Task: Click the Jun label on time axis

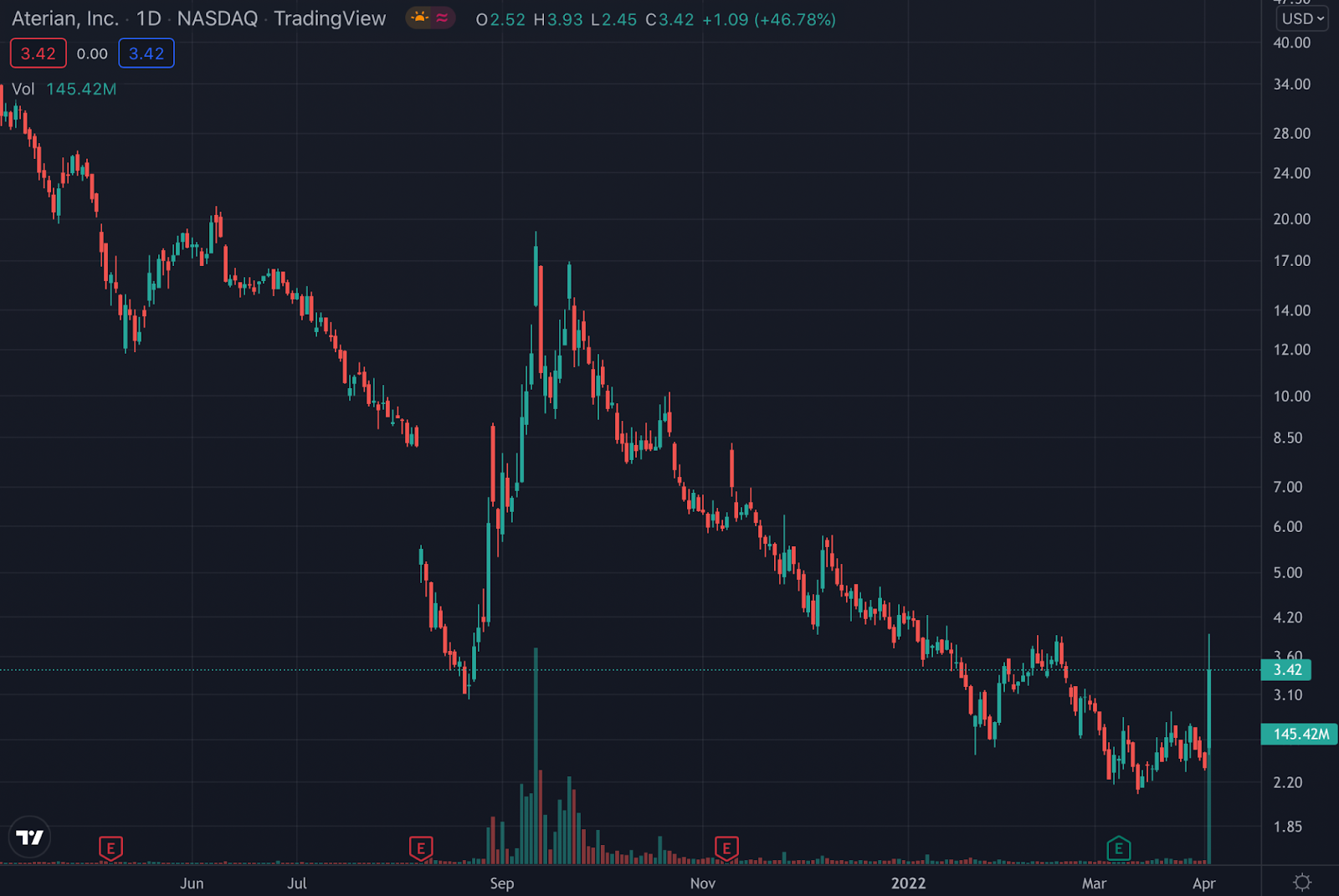Action: tap(192, 883)
